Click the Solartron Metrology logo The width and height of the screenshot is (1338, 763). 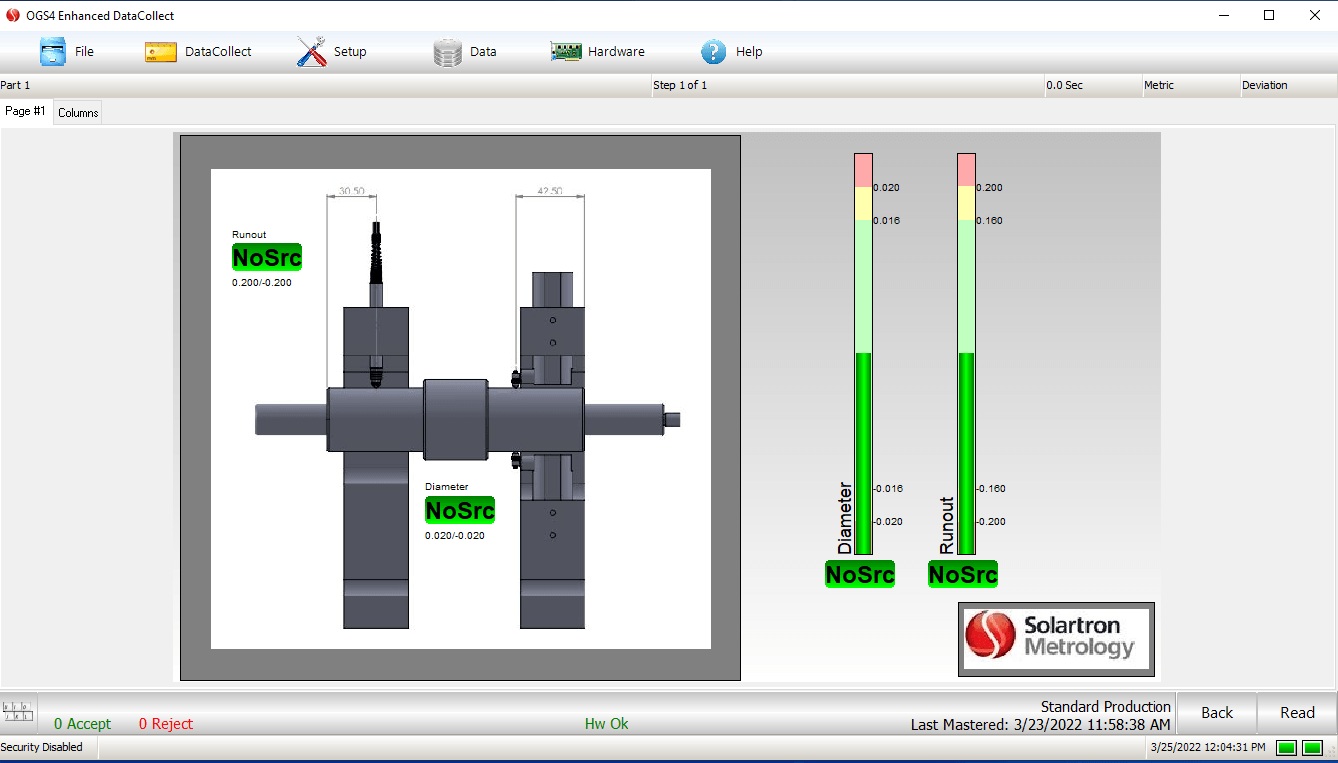pyautogui.click(x=1056, y=638)
